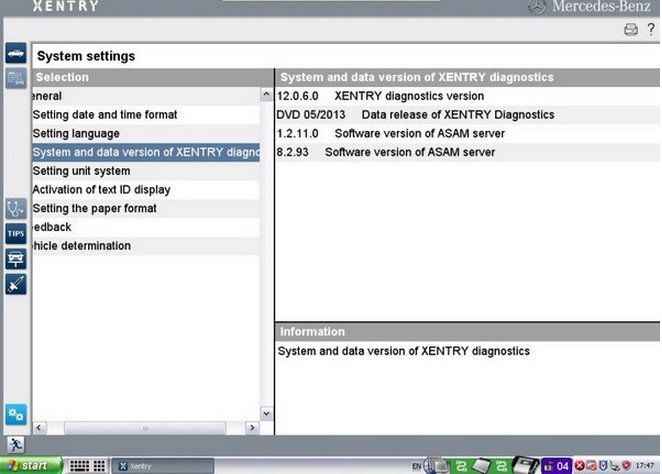
Task: Click the multiplexer device tray icon
Action: (x=526, y=465)
